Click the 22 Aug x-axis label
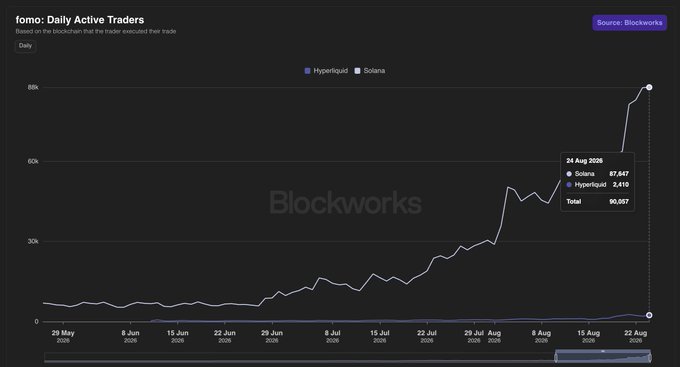This screenshot has width=680, height=367. (x=635, y=336)
